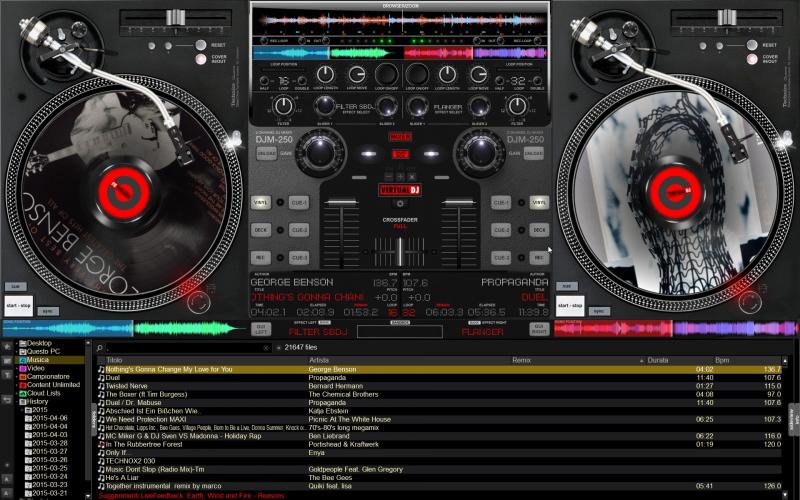The height and width of the screenshot is (500, 800).
Task: Click the left deck COVER IN/OUT button
Action: tap(201, 59)
